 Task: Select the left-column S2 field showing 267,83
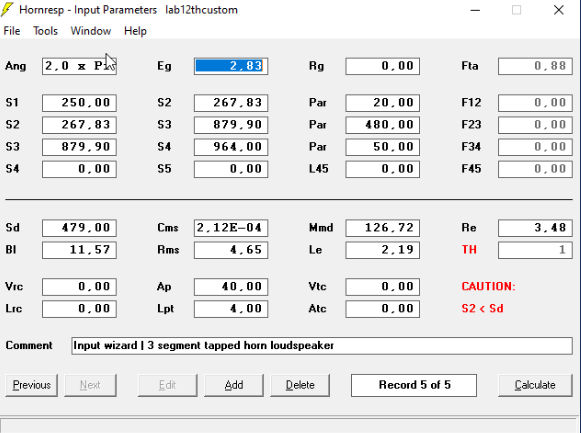[x=79, y=125]
